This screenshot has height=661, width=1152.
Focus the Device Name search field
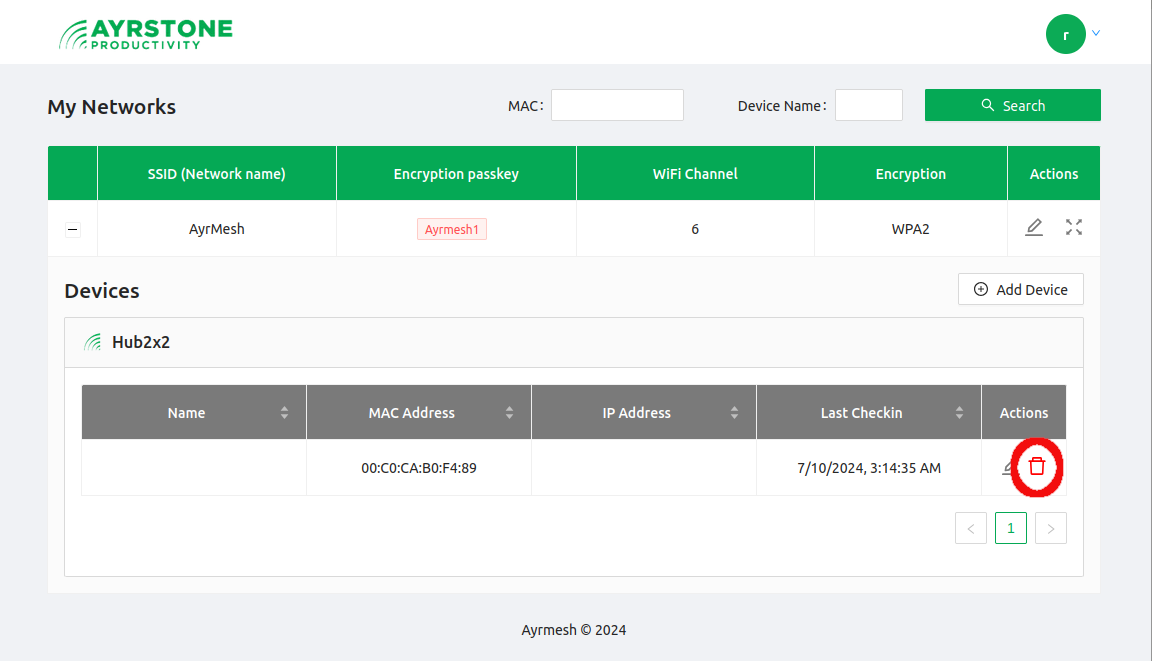[x=868, y=105]
